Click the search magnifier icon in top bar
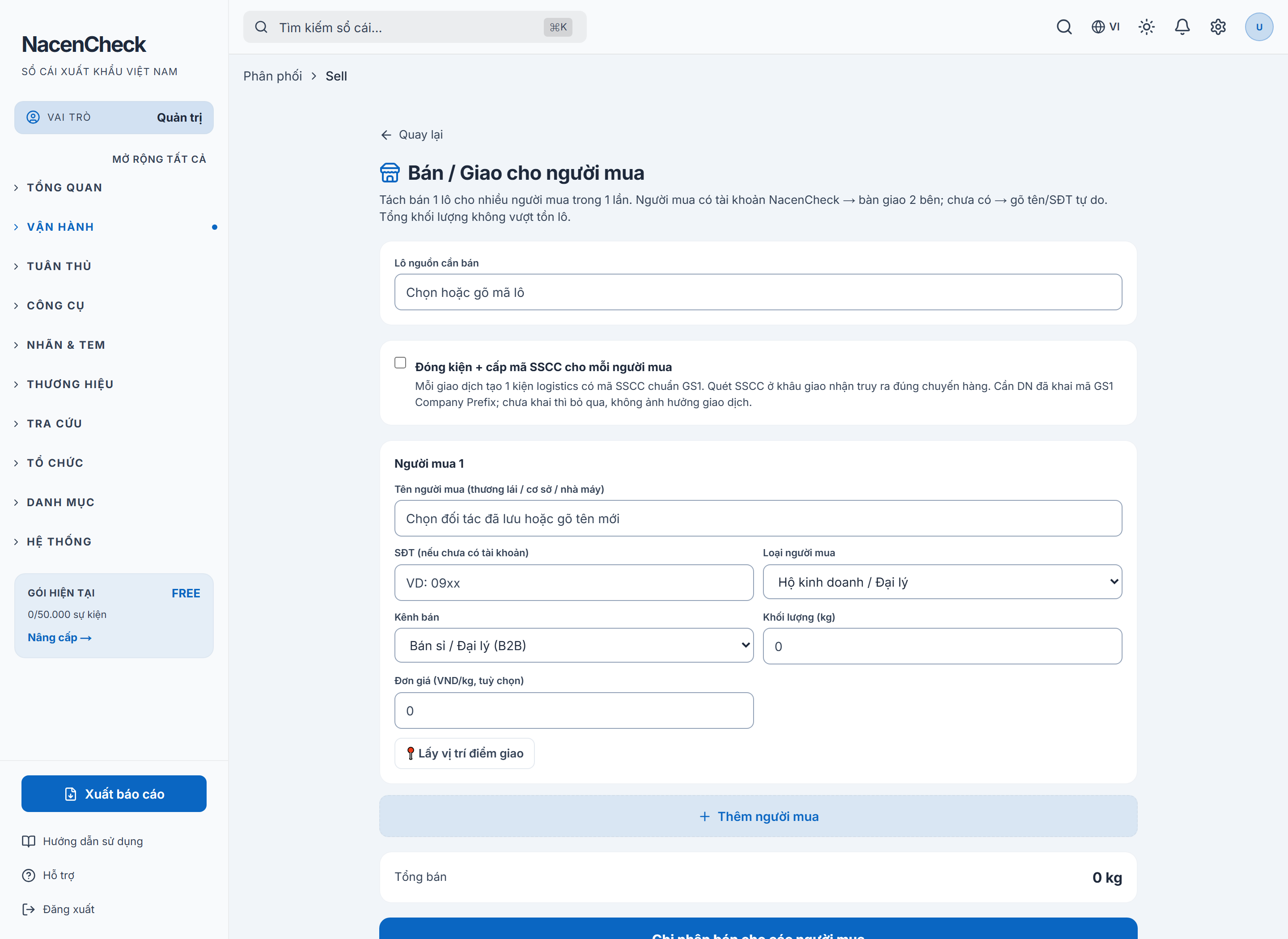 pos(1064,27)
